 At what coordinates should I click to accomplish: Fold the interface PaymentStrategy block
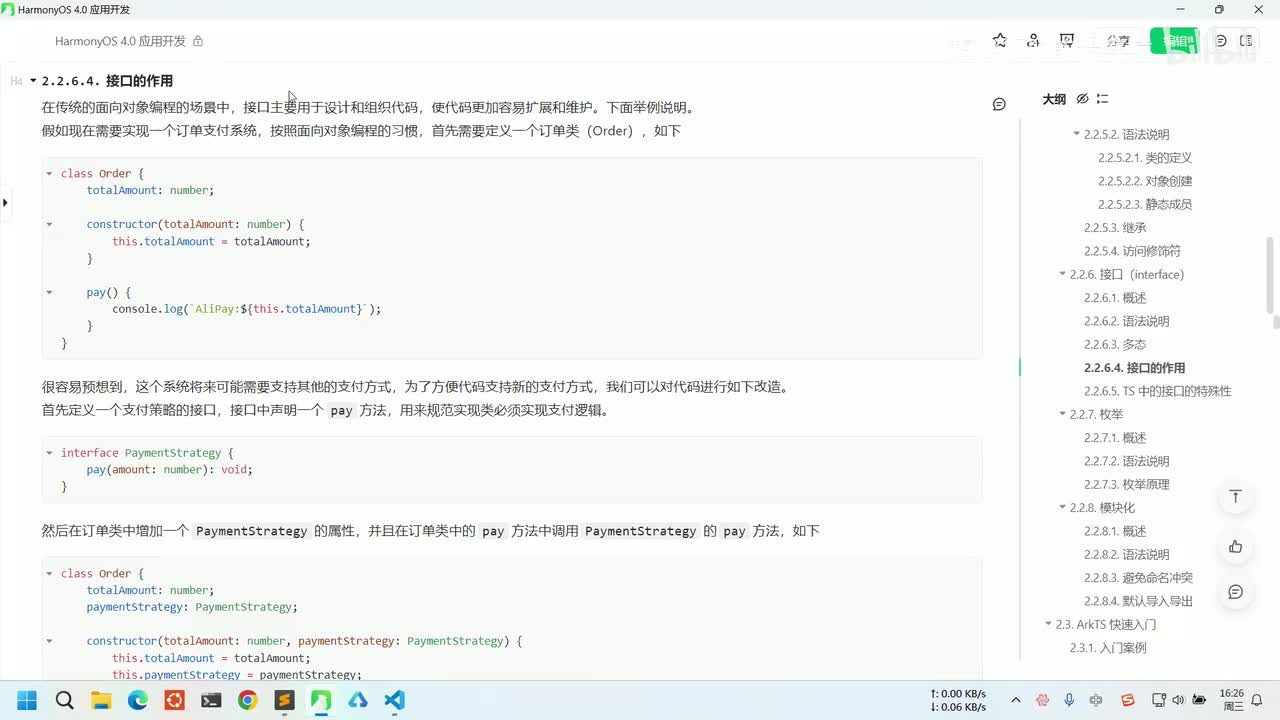(49, 453)
